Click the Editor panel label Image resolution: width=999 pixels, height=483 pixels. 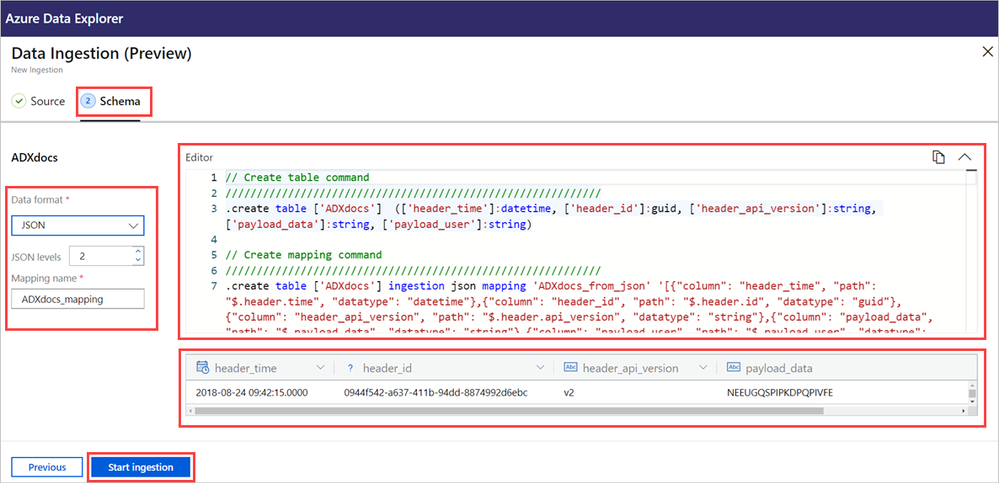click(x=199, y=157)
